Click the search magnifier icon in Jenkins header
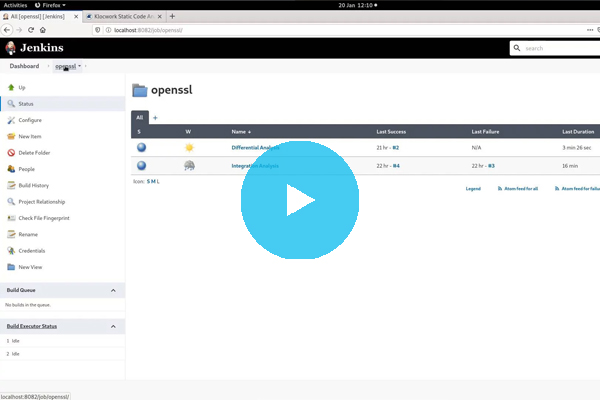The image size is (600, 400). click(517, 48)
